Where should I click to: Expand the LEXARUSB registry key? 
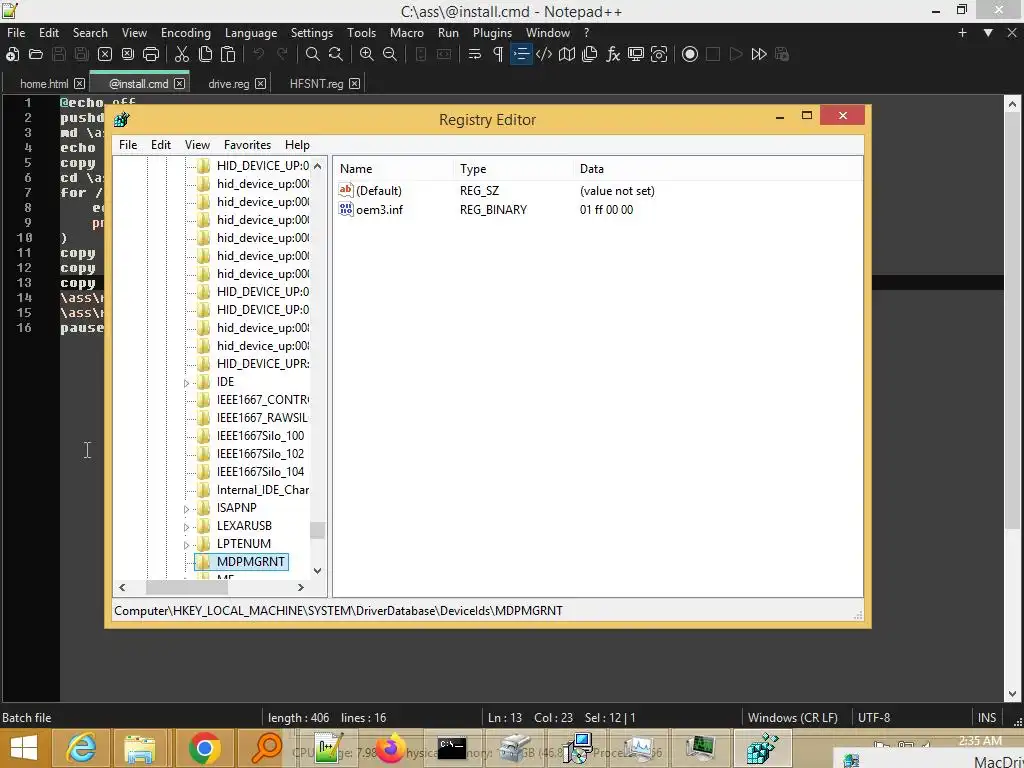pyautogui.click(x=187, y=526)
